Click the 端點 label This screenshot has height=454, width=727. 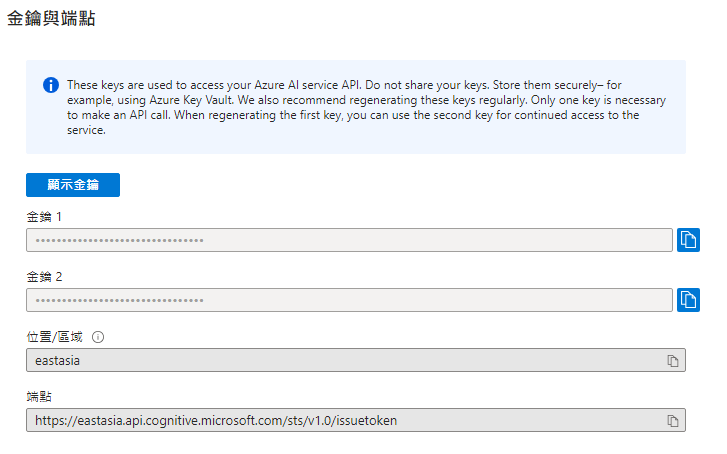point(39,397)
